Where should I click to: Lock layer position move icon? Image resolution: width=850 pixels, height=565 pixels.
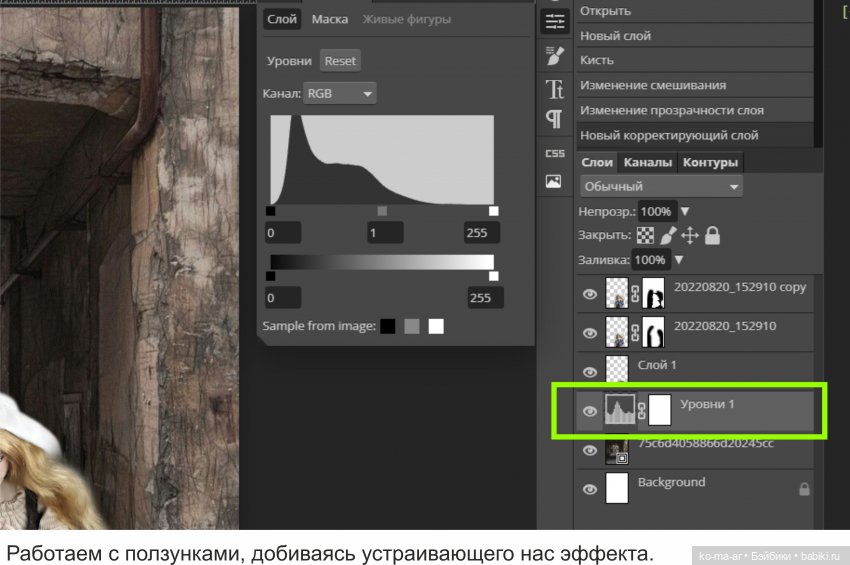[690, 235]
